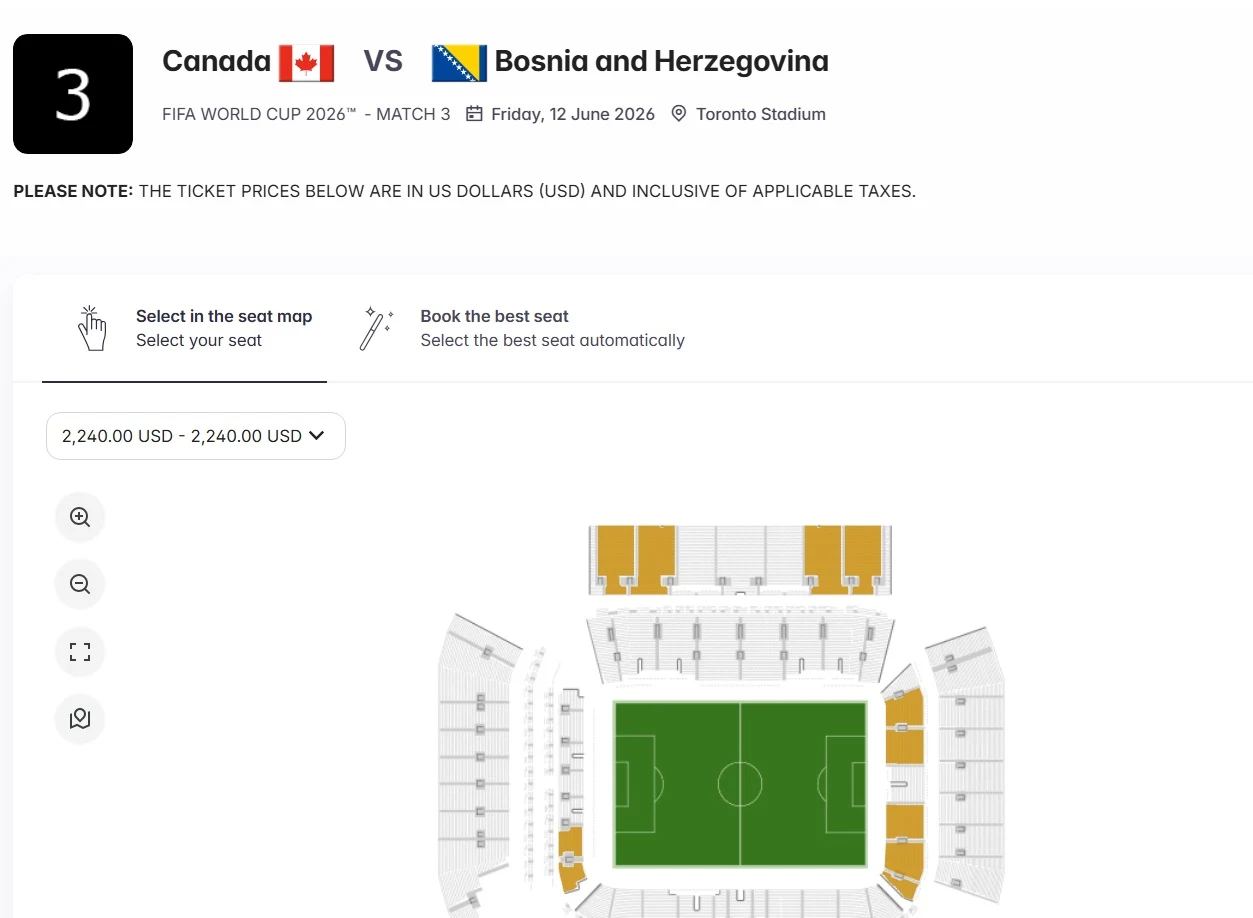Click the FIFA WORLD CUP 2026 MATCH 3 label
Viewport: 1253px width, 918px height.
(x=305, y=114)
